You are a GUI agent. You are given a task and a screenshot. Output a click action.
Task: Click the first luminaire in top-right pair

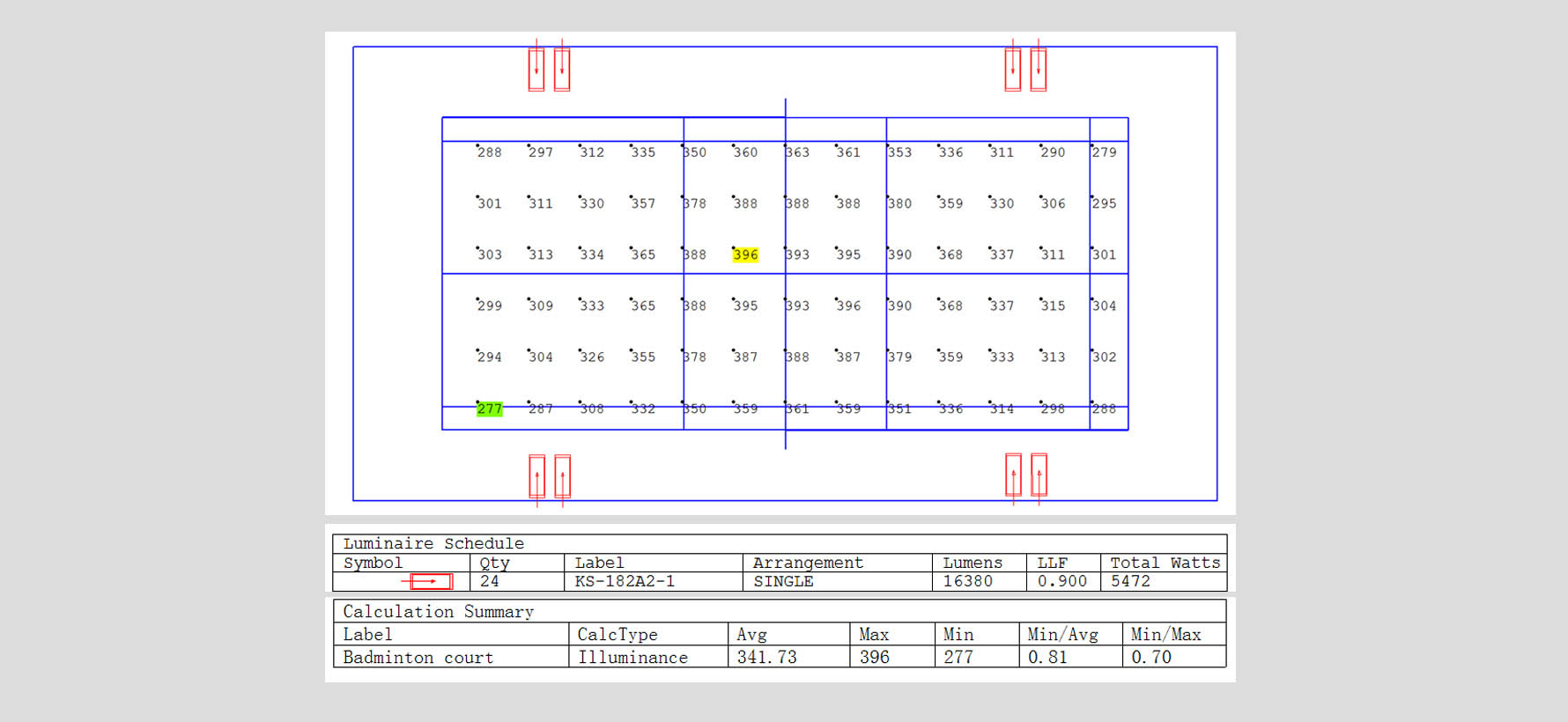click(1013, 70)
